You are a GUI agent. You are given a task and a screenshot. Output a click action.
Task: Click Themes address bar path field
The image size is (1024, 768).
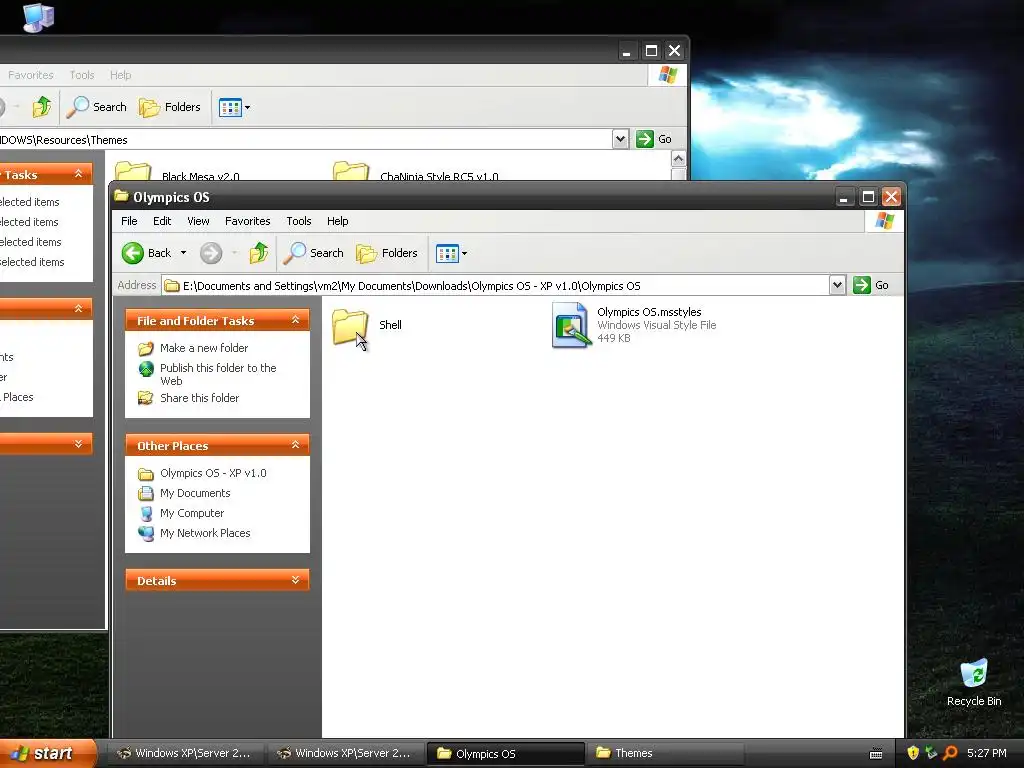point(306,140)
